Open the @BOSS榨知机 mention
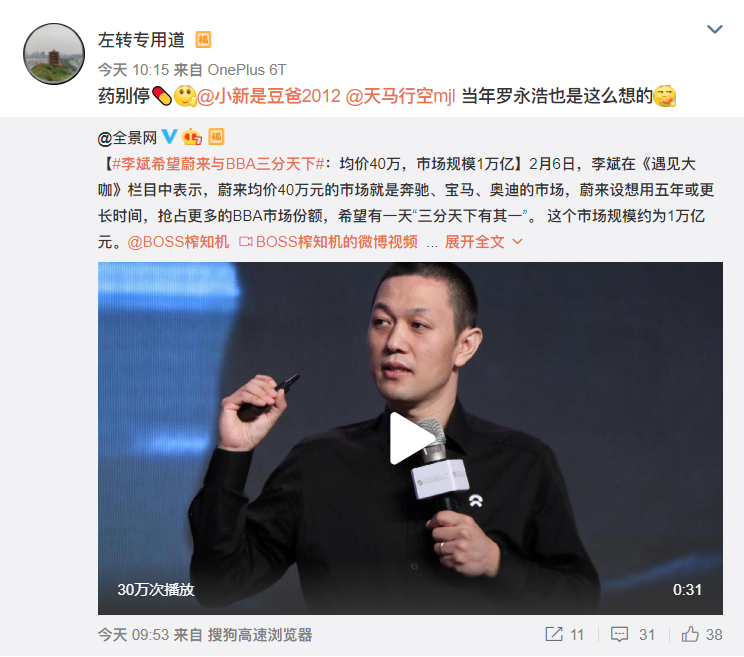Viewport: 744px width, 657px height. click(x=178, y=242)
